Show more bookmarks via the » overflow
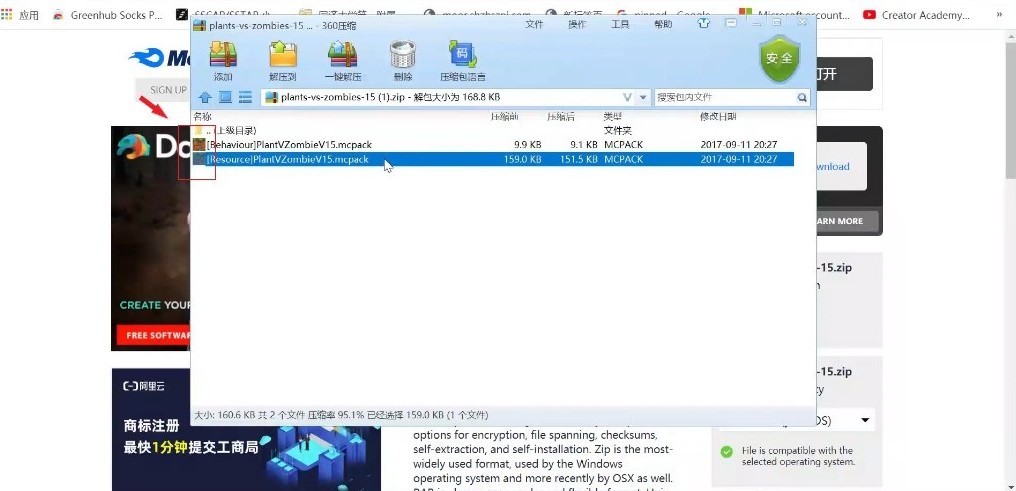Viewport: 1016px width, 491px height. [x=1000, y=14]
